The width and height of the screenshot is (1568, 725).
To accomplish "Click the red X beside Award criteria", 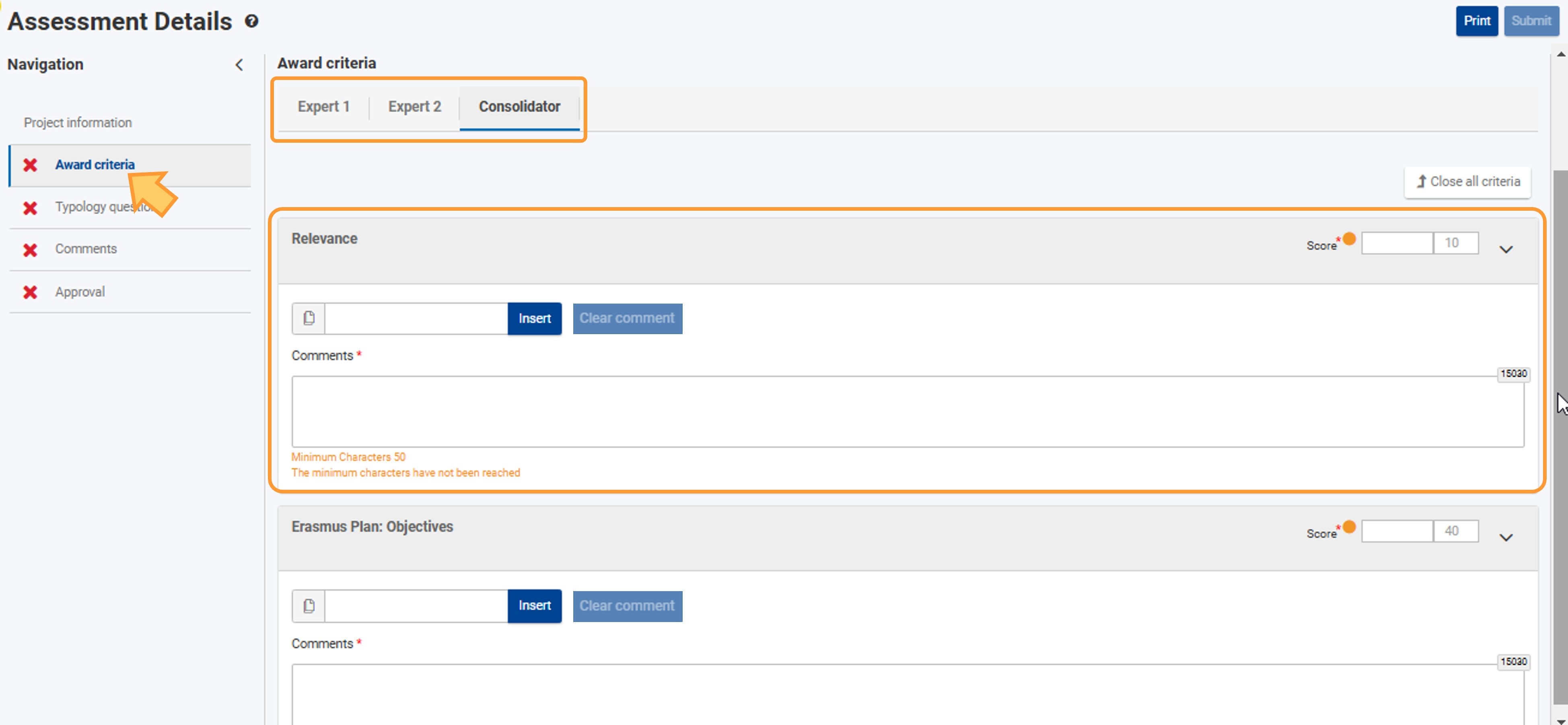I will 30,165.
